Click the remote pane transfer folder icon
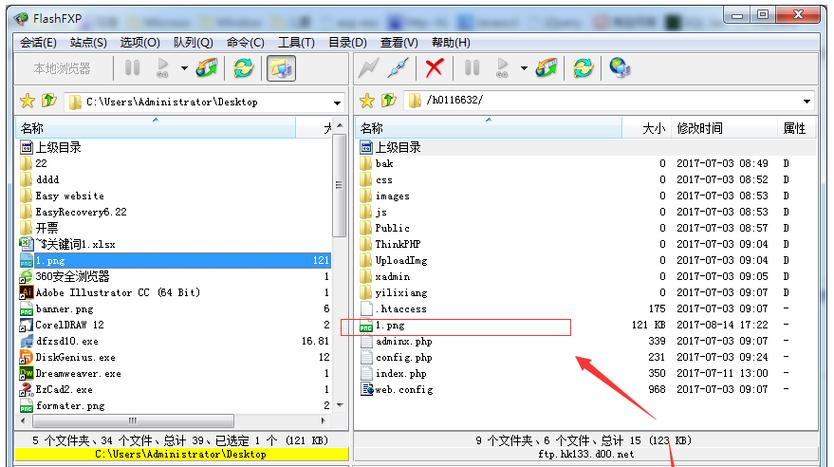This screenshot has height=467, width=834. pyautogui.click(x=547, y=68)
